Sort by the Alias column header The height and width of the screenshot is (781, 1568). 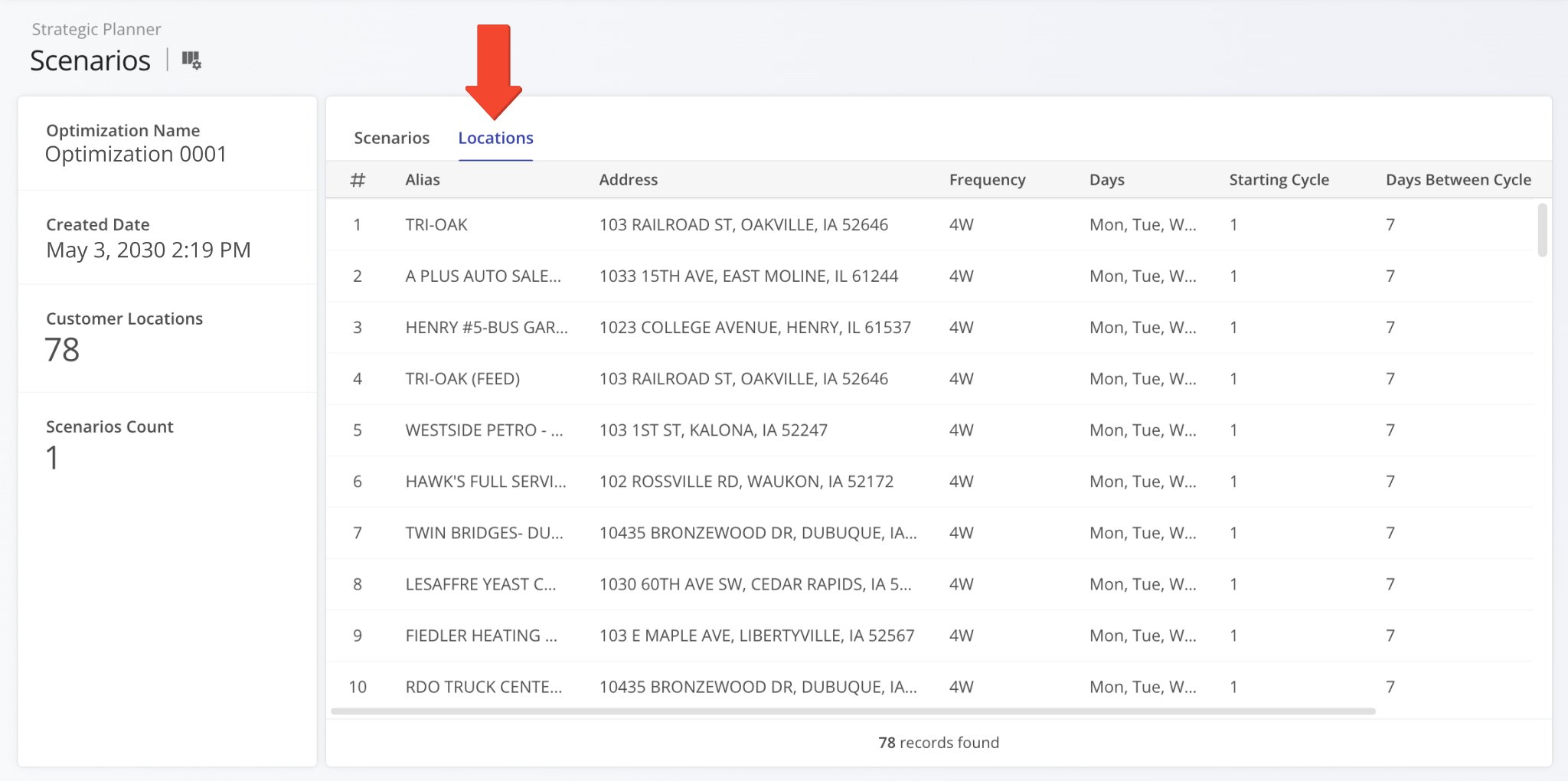coord(423,179)
